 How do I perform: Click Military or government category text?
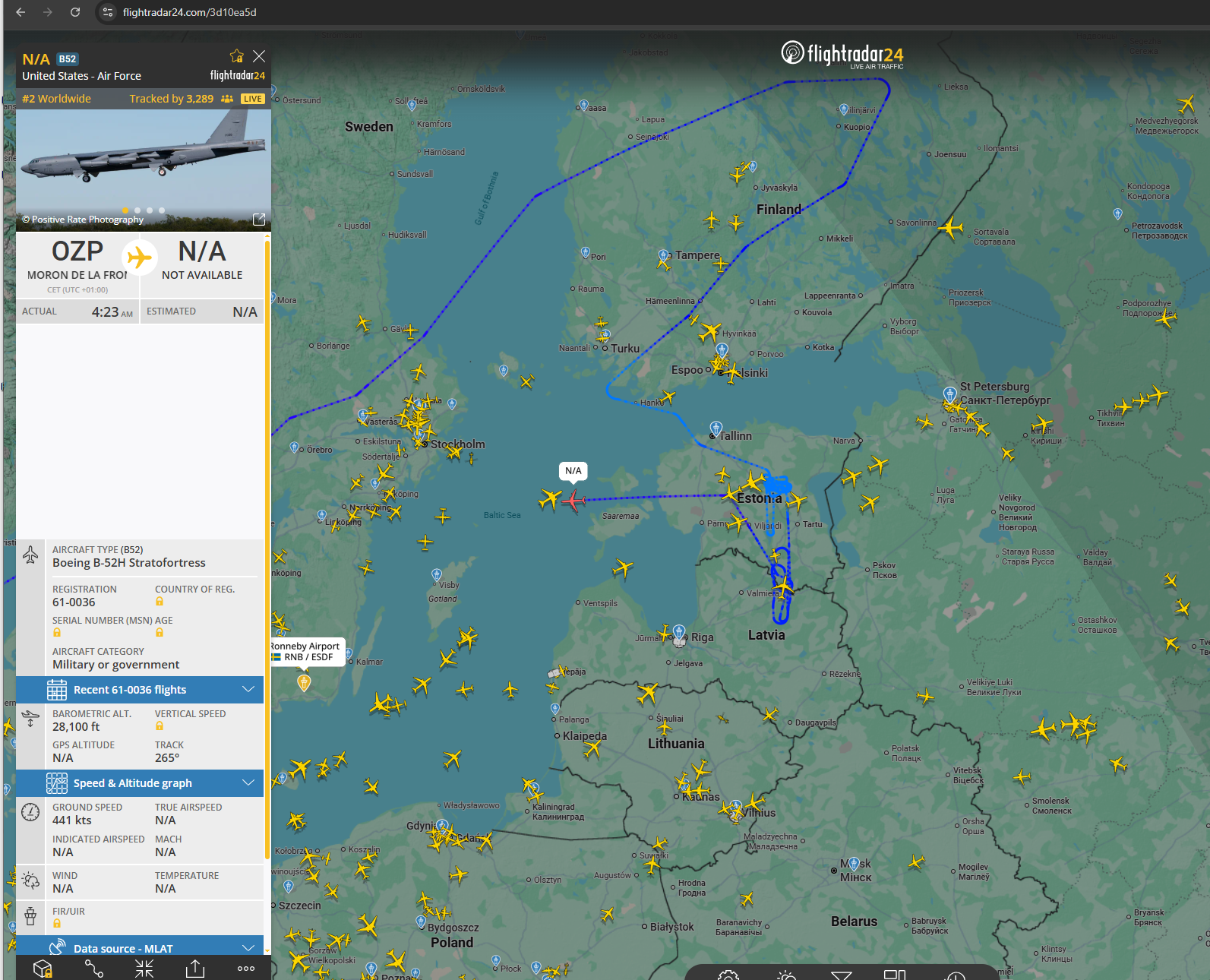point(116,665)
